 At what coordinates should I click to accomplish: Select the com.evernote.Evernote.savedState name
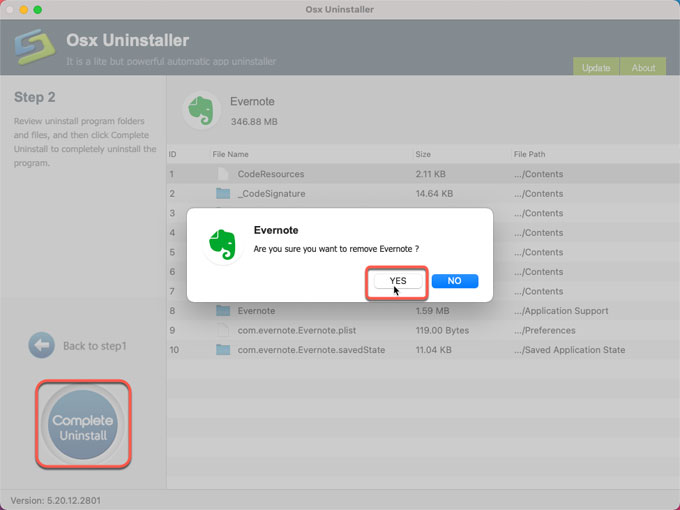(311, 350)
